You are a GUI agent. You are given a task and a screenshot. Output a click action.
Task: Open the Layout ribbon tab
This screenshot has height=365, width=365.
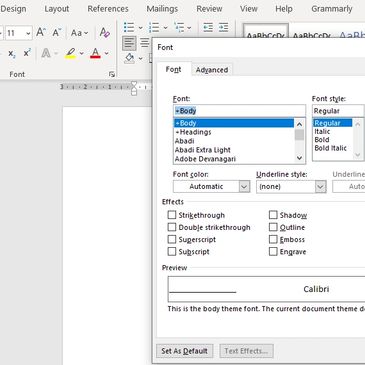pyautogui.click(x=57, y=9)
